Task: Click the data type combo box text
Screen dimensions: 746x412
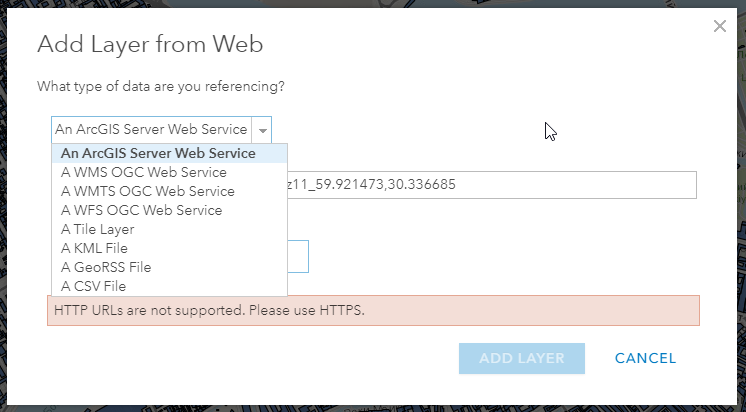Action: tap(151, 130)
